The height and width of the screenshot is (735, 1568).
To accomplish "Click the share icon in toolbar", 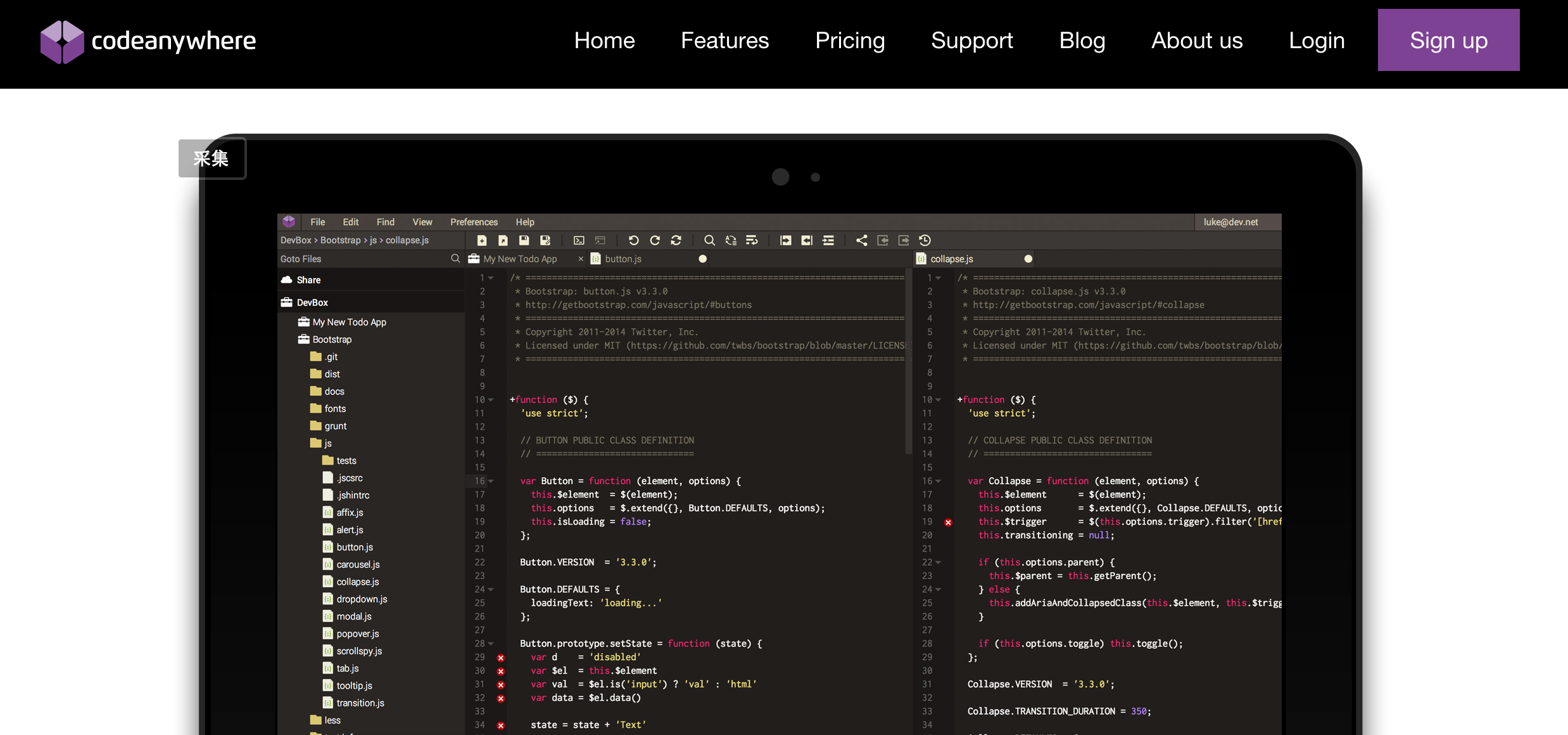I will tap(861, 240).
